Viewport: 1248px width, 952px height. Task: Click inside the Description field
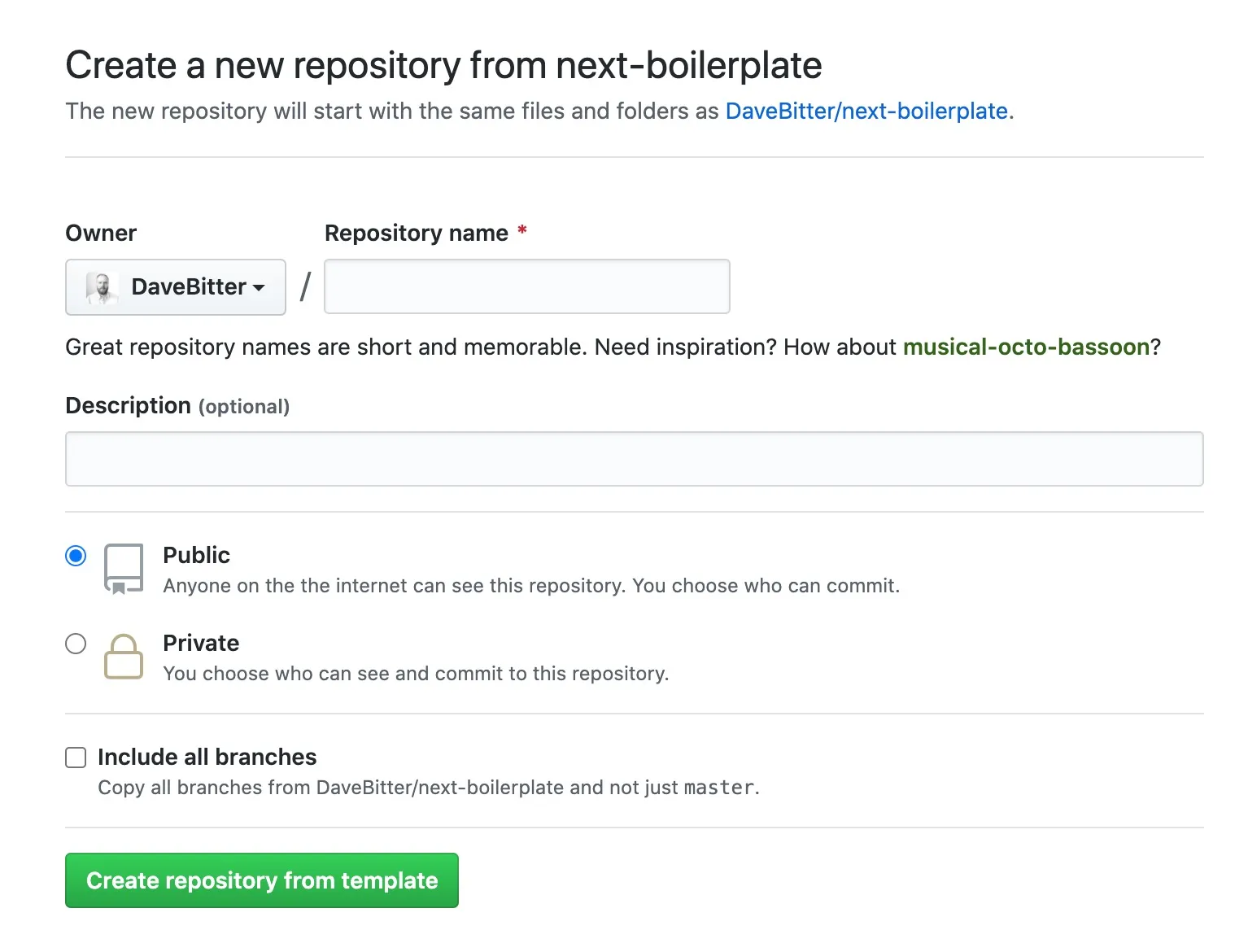coord(634,458)
